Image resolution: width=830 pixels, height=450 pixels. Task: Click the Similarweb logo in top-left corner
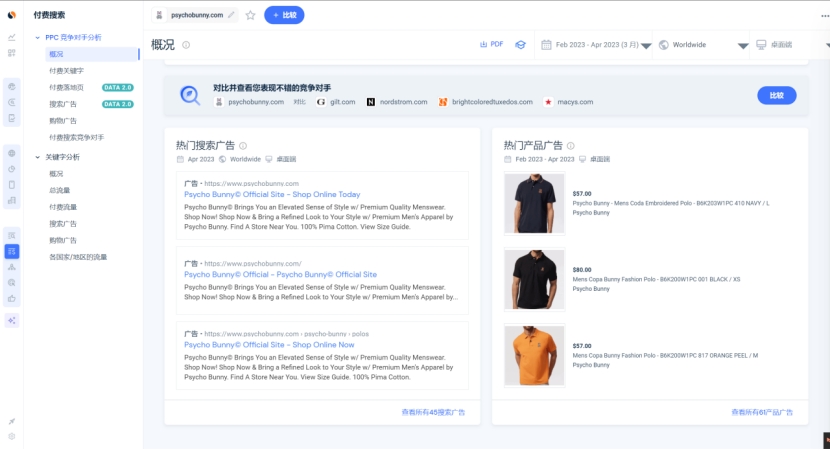(12, 14)
